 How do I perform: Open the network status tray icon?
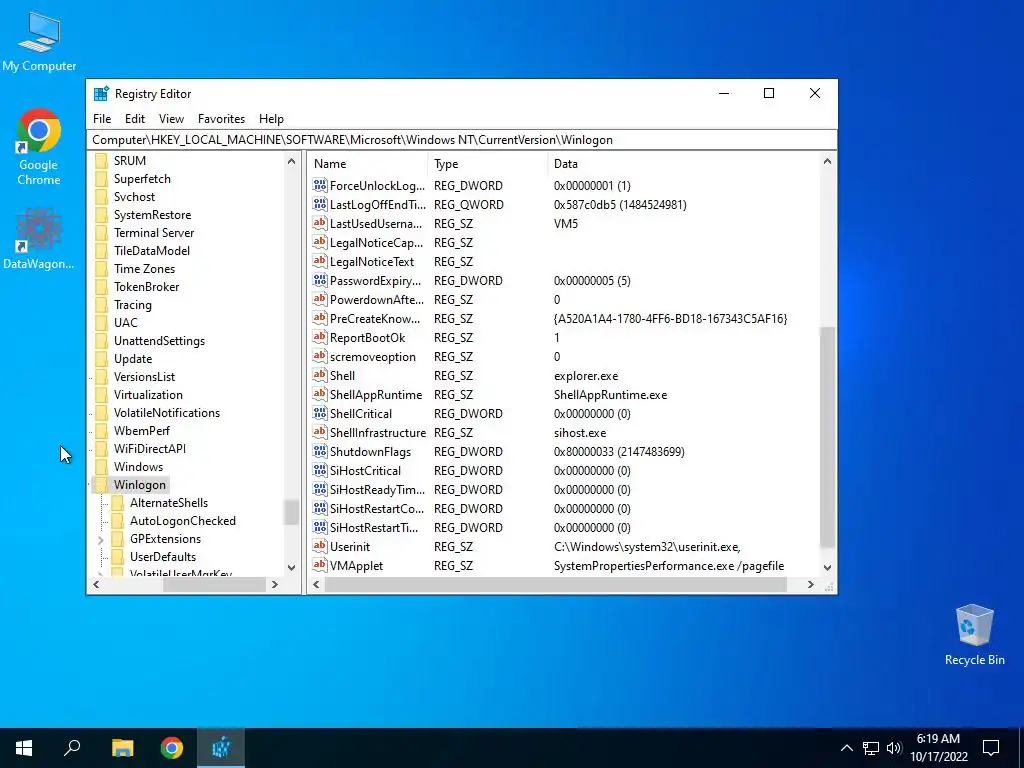(871, 748)
